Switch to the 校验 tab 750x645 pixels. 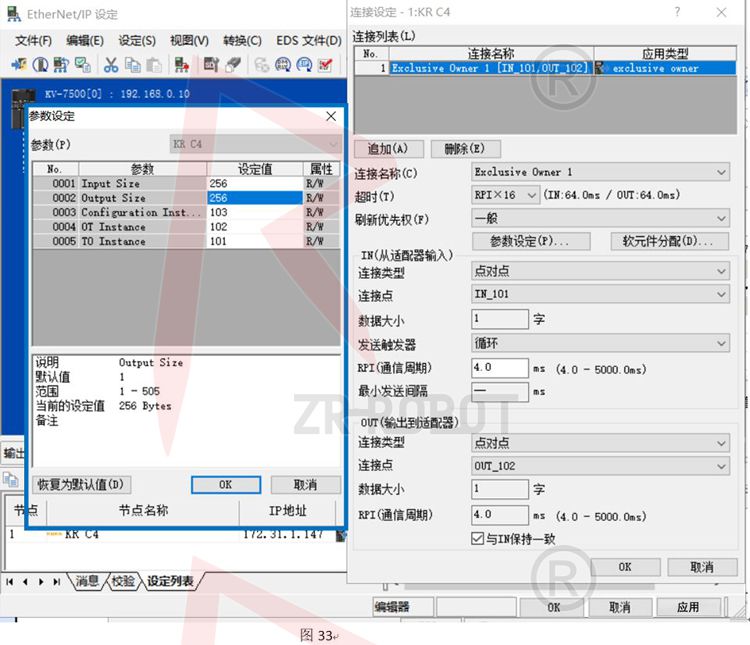tap(123, 581)
